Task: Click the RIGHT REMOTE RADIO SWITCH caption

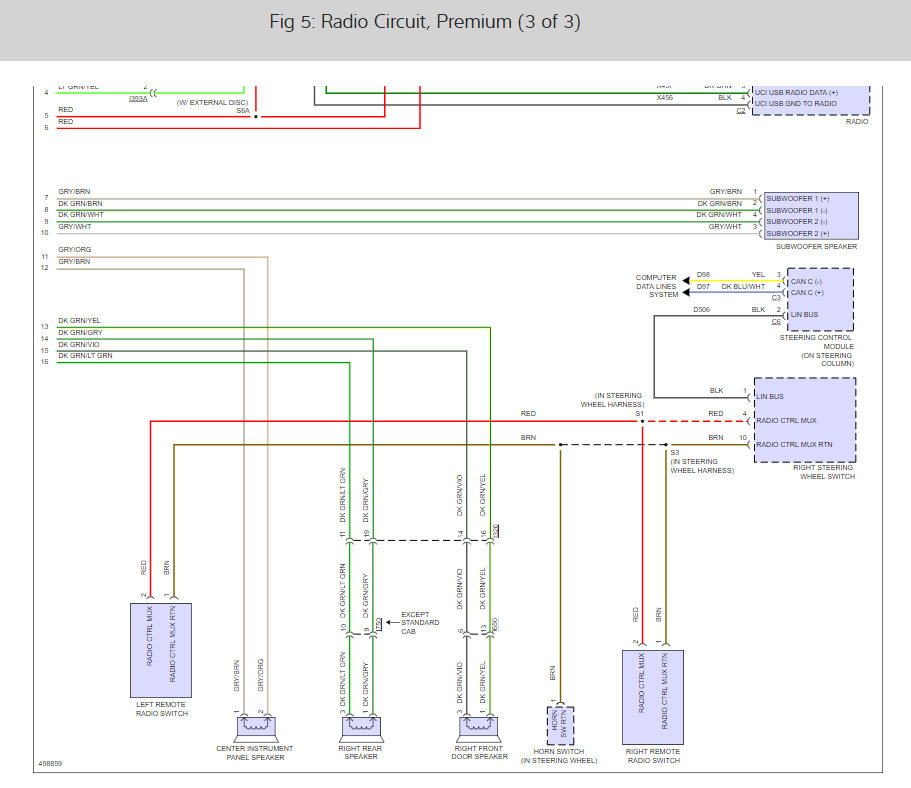Action: point(653,756)
